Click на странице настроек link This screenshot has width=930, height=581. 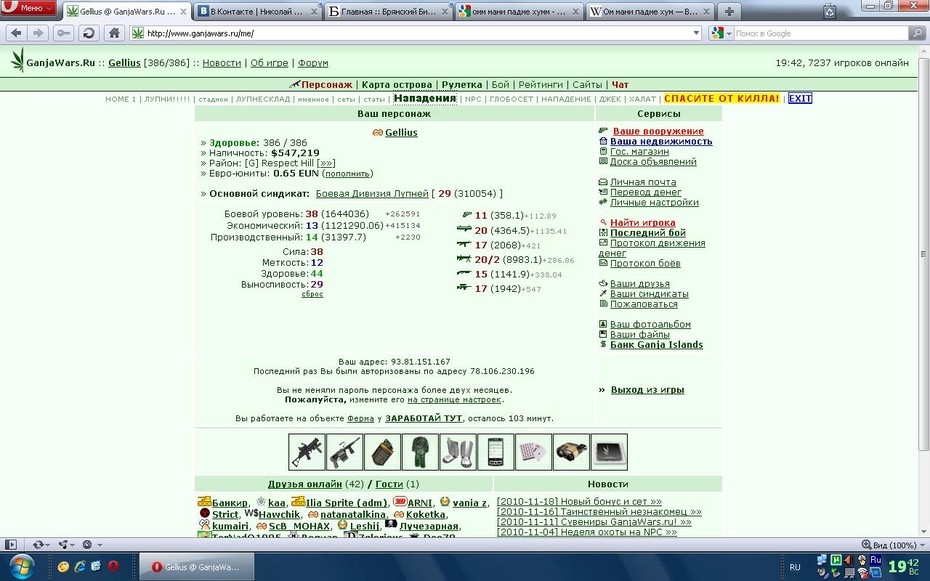click(x=454, y=400)
